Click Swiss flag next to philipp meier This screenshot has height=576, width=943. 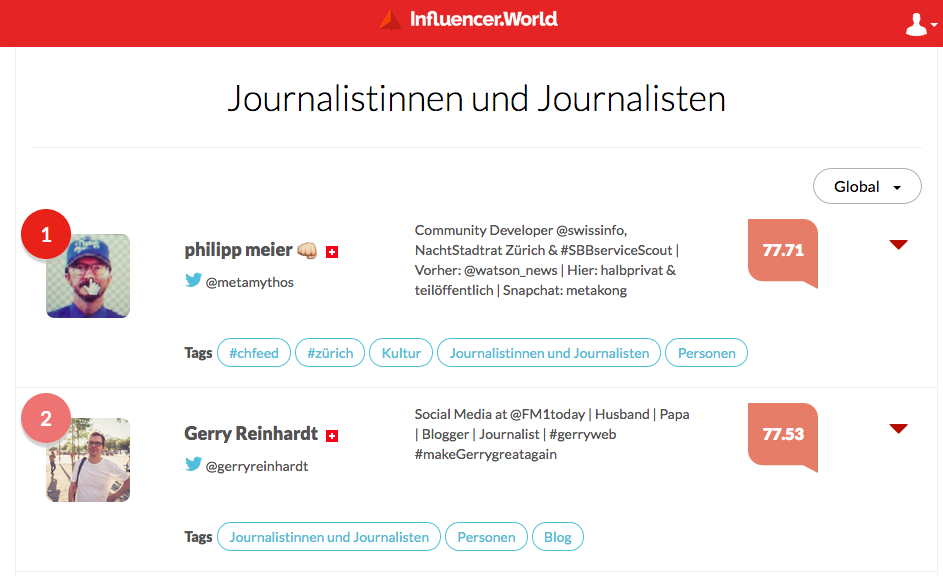pos(332,252)
